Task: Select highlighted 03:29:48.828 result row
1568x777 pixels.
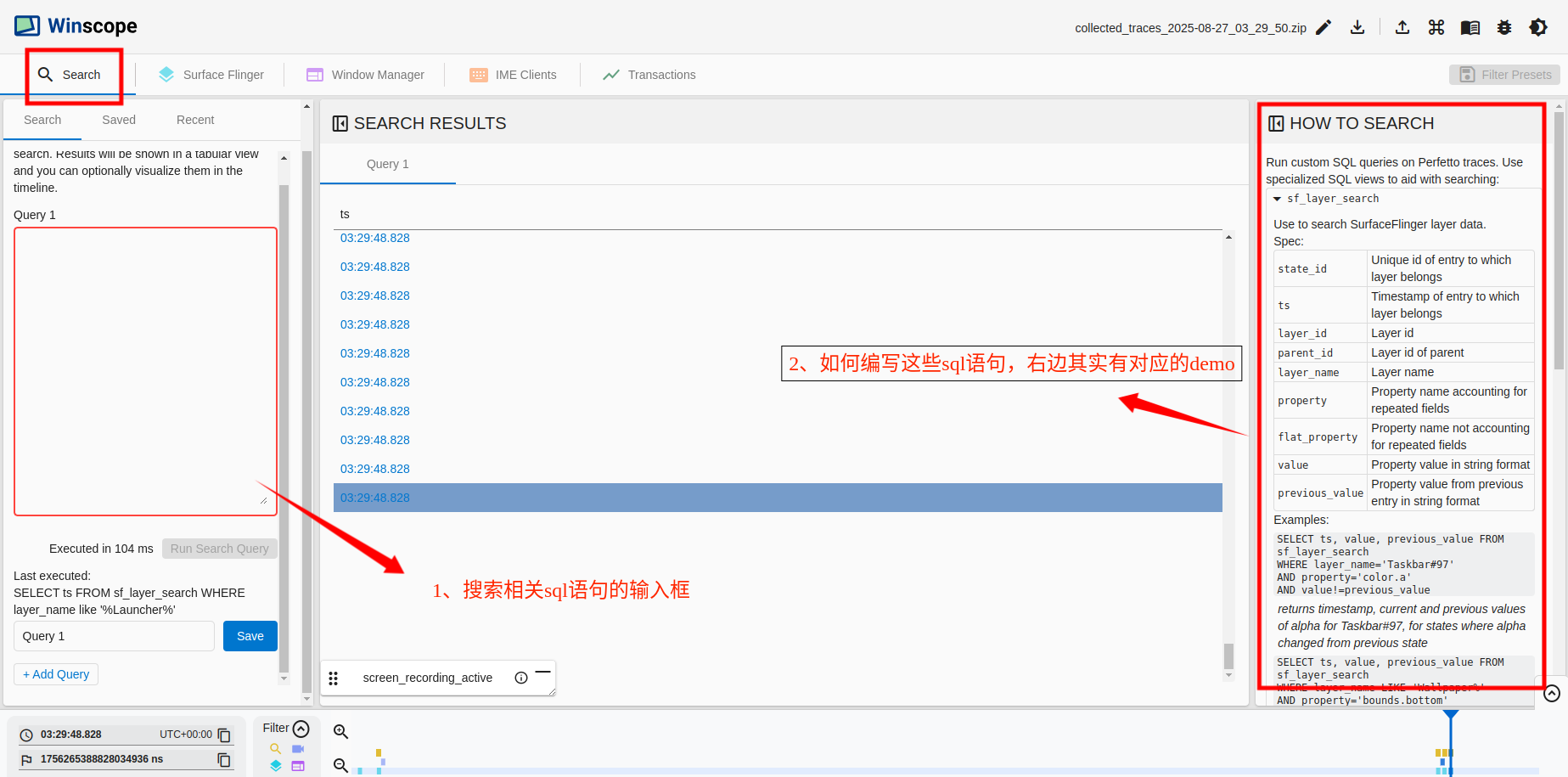Action: tap(778, 498)
